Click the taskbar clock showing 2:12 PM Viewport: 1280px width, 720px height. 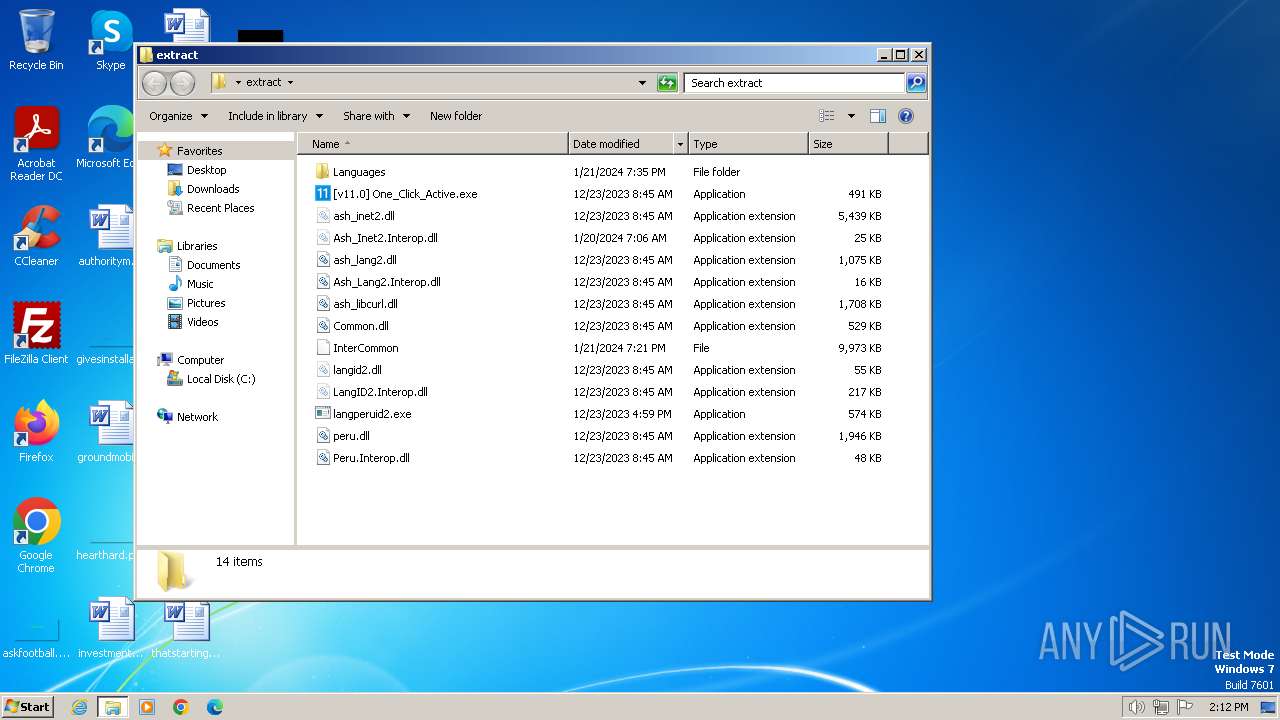click(1228, 707)
